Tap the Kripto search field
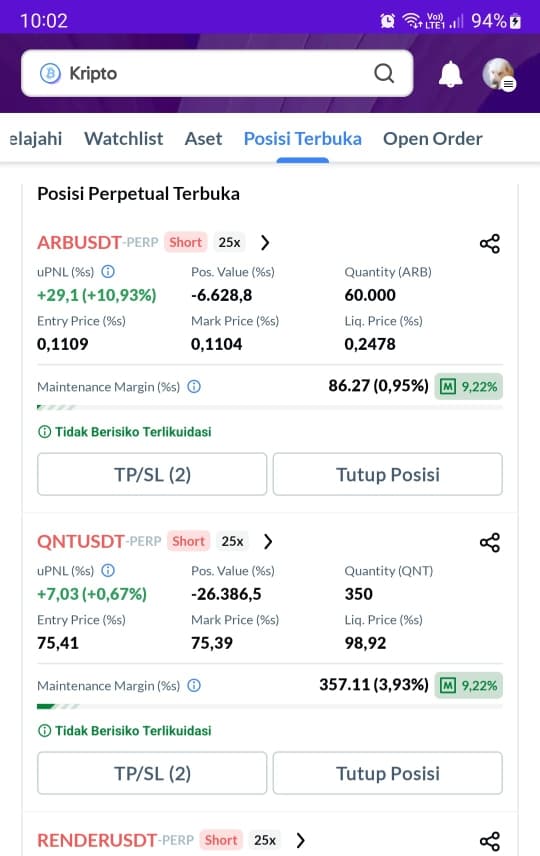The width and height of the screenshot is (540, 856). coord(217,73)
